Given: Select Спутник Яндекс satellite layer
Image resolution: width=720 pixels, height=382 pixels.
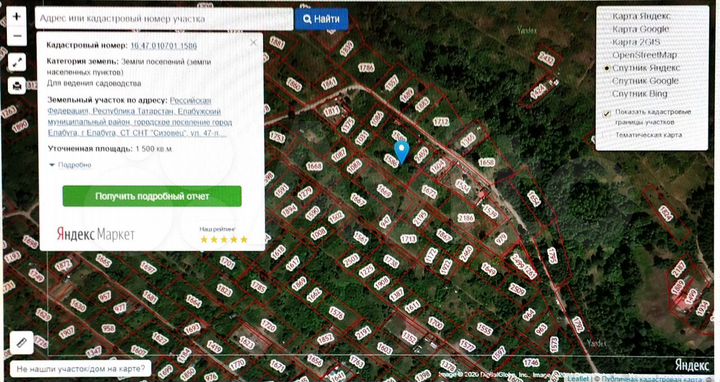Looking at the screenshot, I should click(x=646, y=67).
